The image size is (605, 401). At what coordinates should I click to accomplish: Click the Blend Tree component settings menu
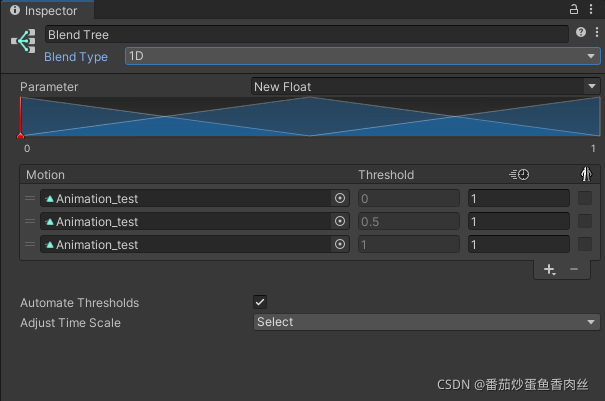coord(597,32)
